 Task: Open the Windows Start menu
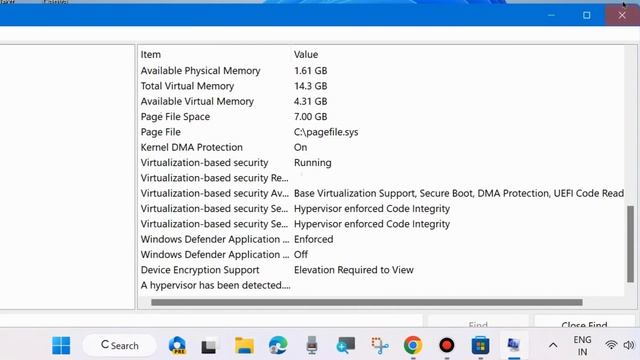pos(61,345)
